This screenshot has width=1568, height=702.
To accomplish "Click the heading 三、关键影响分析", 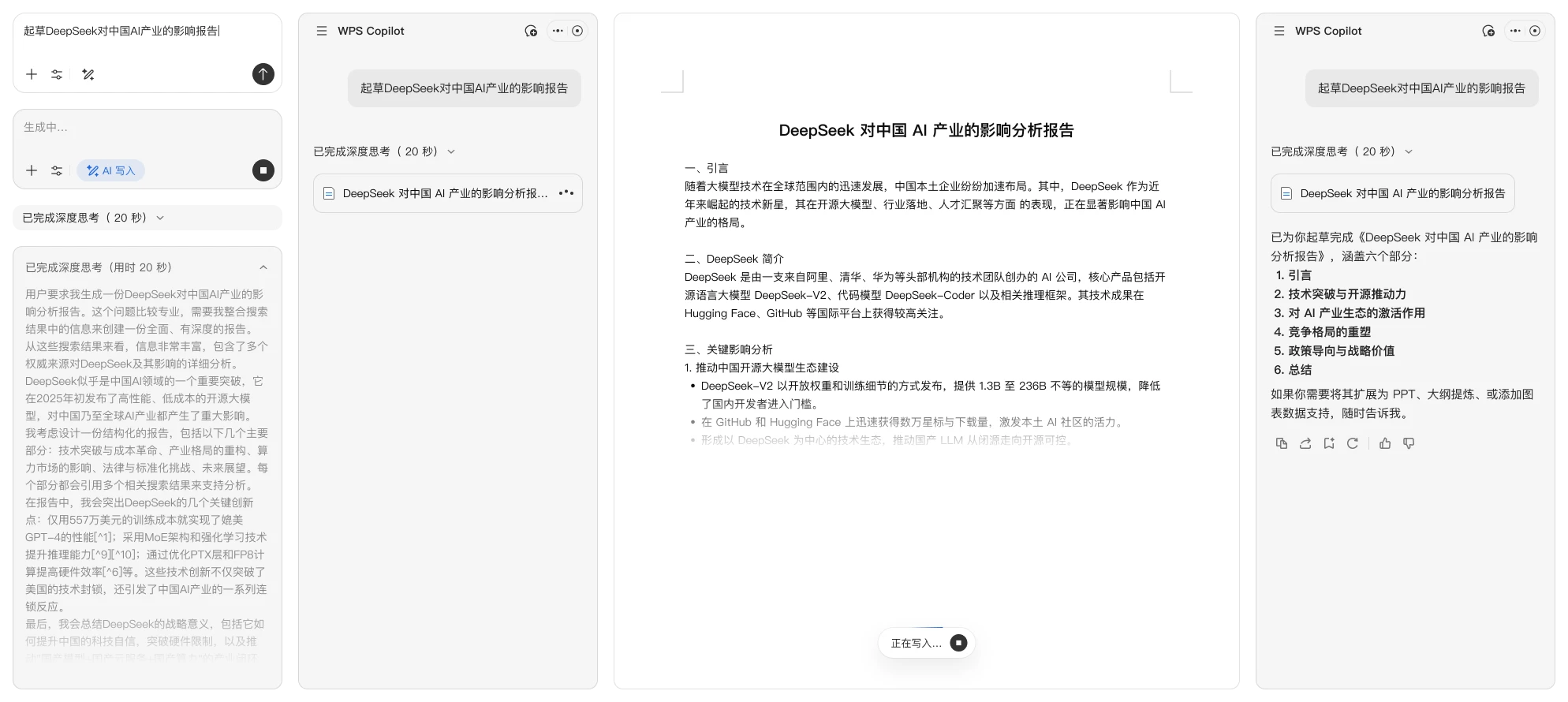I will pos(729,349).
